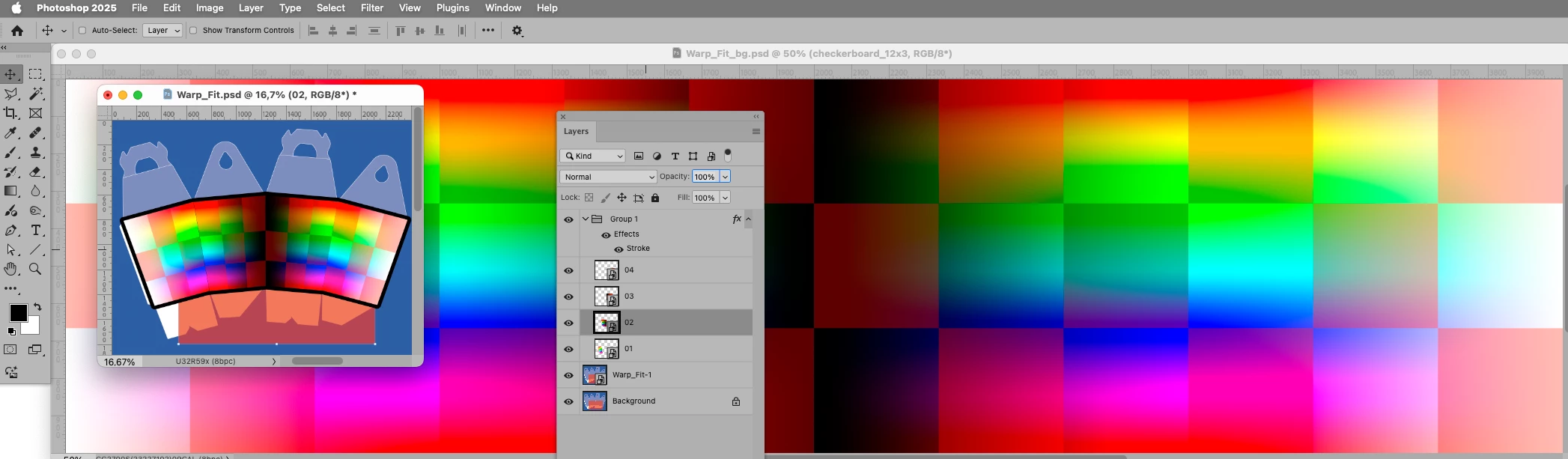Open the options bar gear settings
The height and width of the screenshot is (459, 1568).
coord(517,31)
